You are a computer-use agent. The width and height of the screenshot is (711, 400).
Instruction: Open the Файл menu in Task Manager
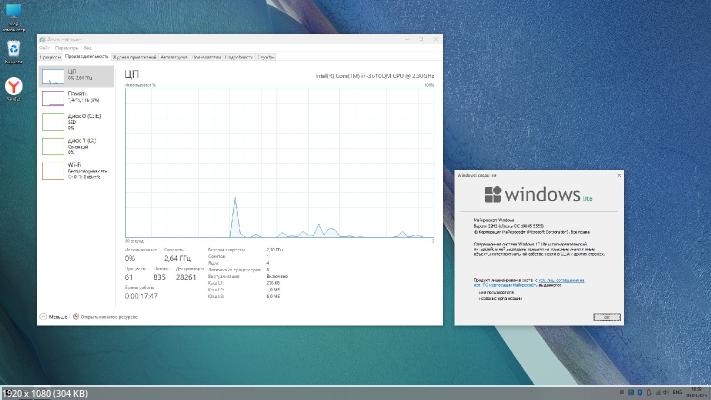click(44, 48)
